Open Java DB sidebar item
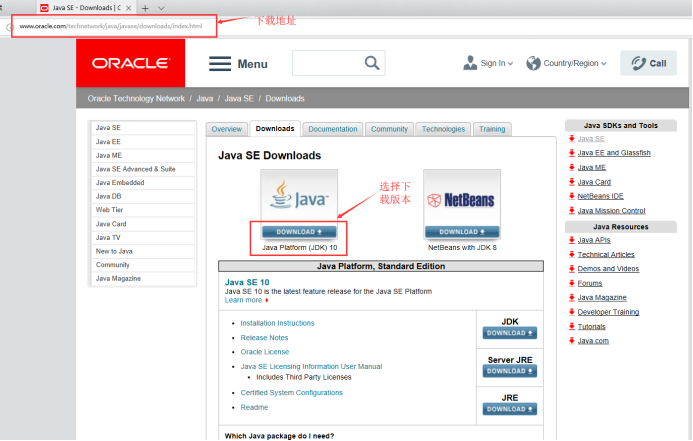 (143, 197)
